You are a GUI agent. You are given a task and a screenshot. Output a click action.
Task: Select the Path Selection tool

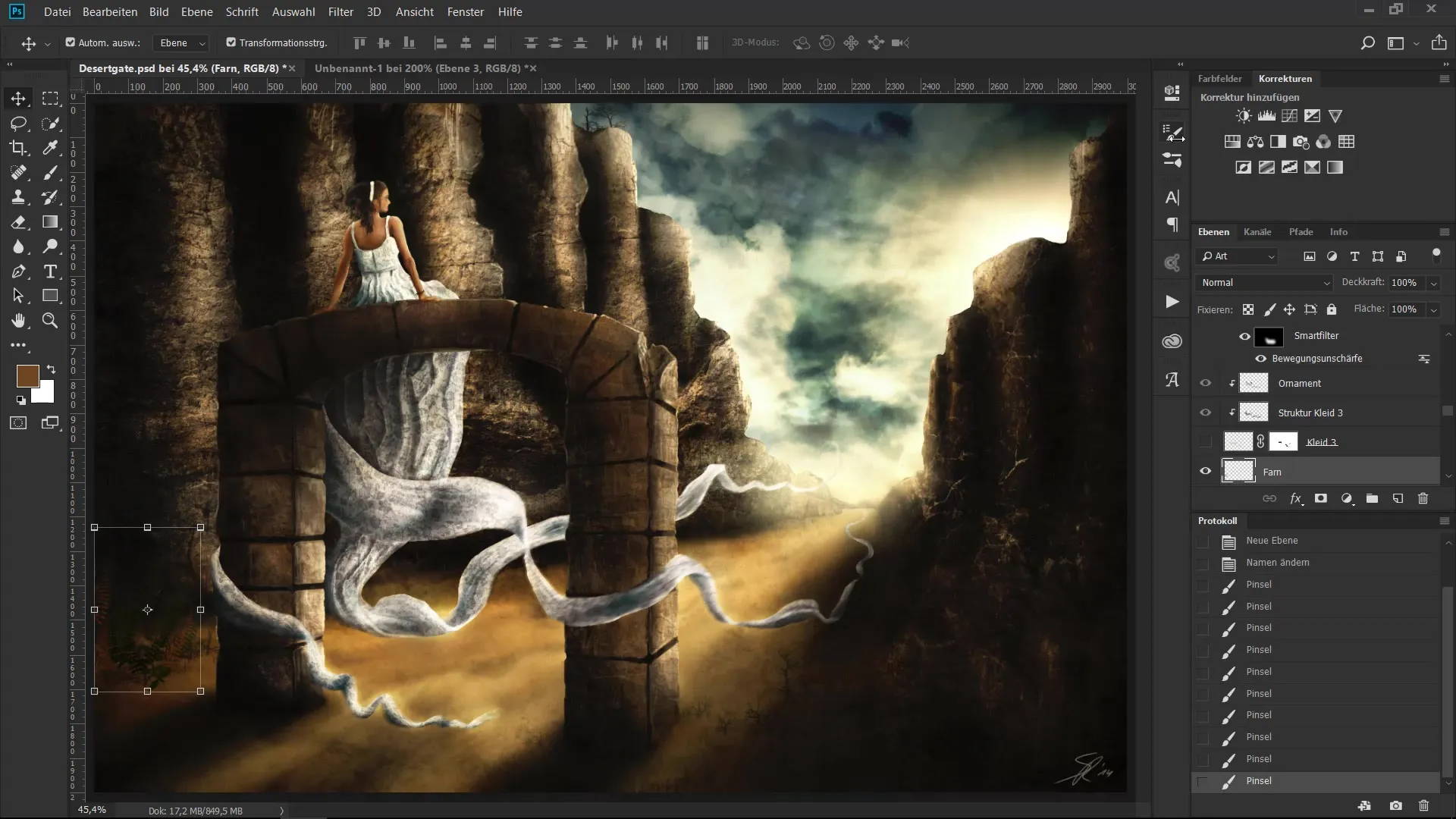point(18,296)
